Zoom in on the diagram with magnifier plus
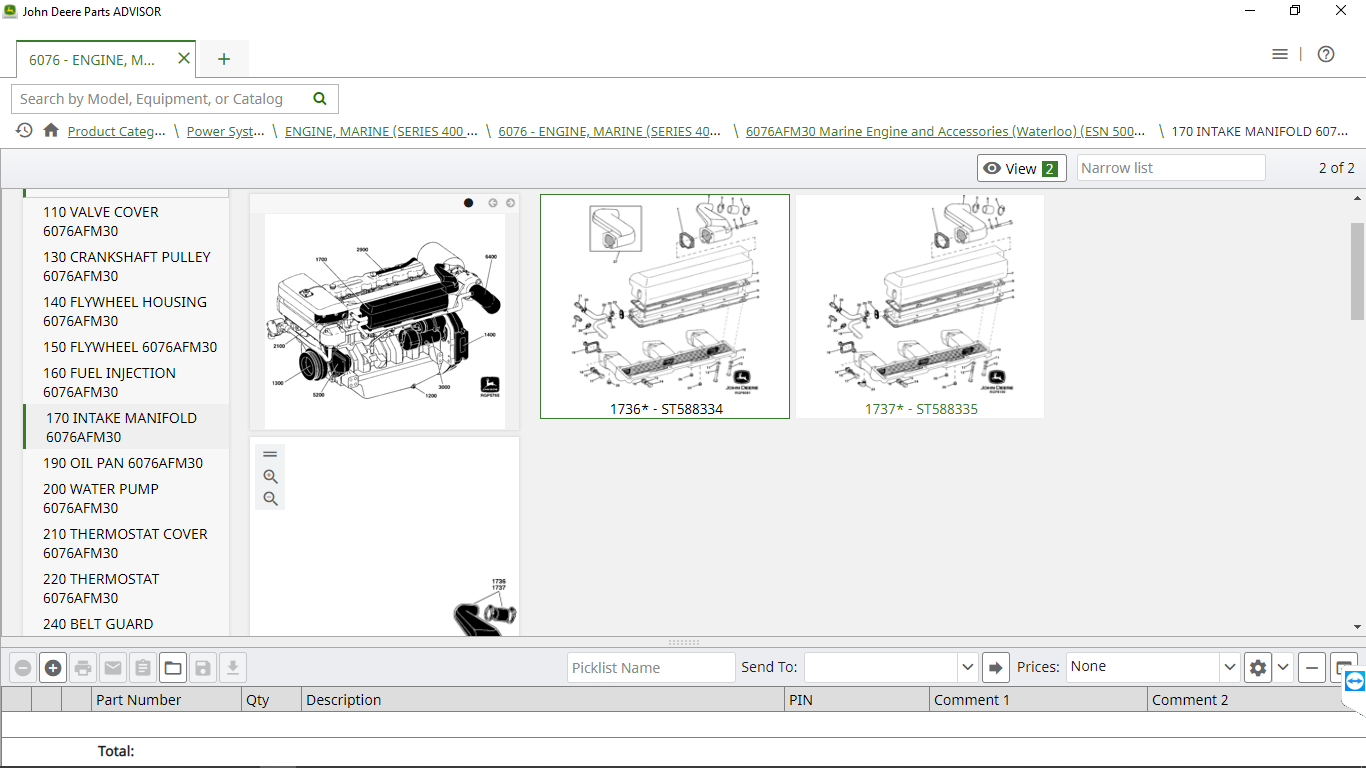This screenshot has height=768, width=1366. point(270,477)
